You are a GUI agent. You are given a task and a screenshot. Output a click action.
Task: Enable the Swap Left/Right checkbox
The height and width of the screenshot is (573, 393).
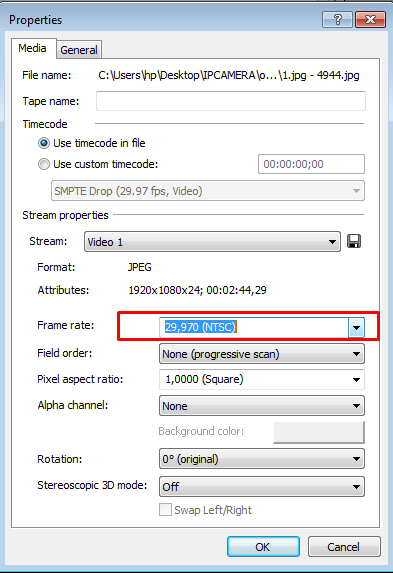coord(165,509)
